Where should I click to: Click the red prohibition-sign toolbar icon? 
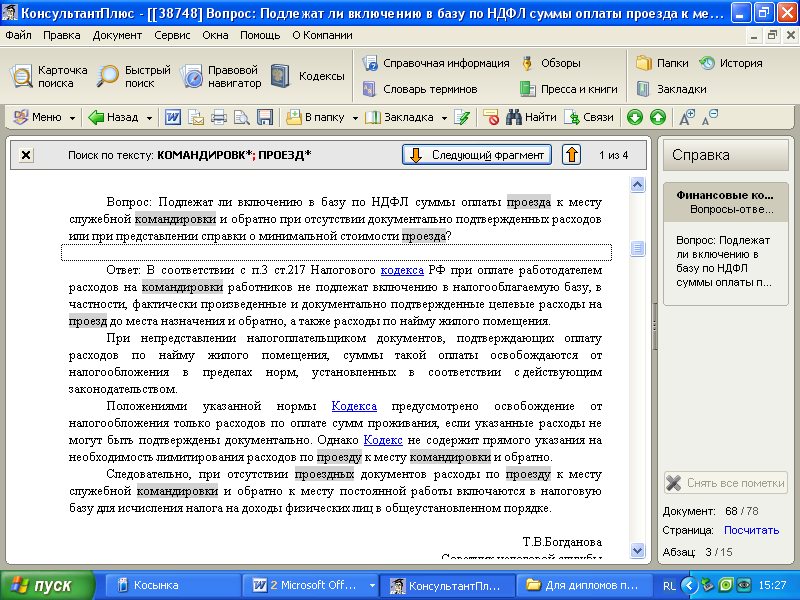click(491, 117)
